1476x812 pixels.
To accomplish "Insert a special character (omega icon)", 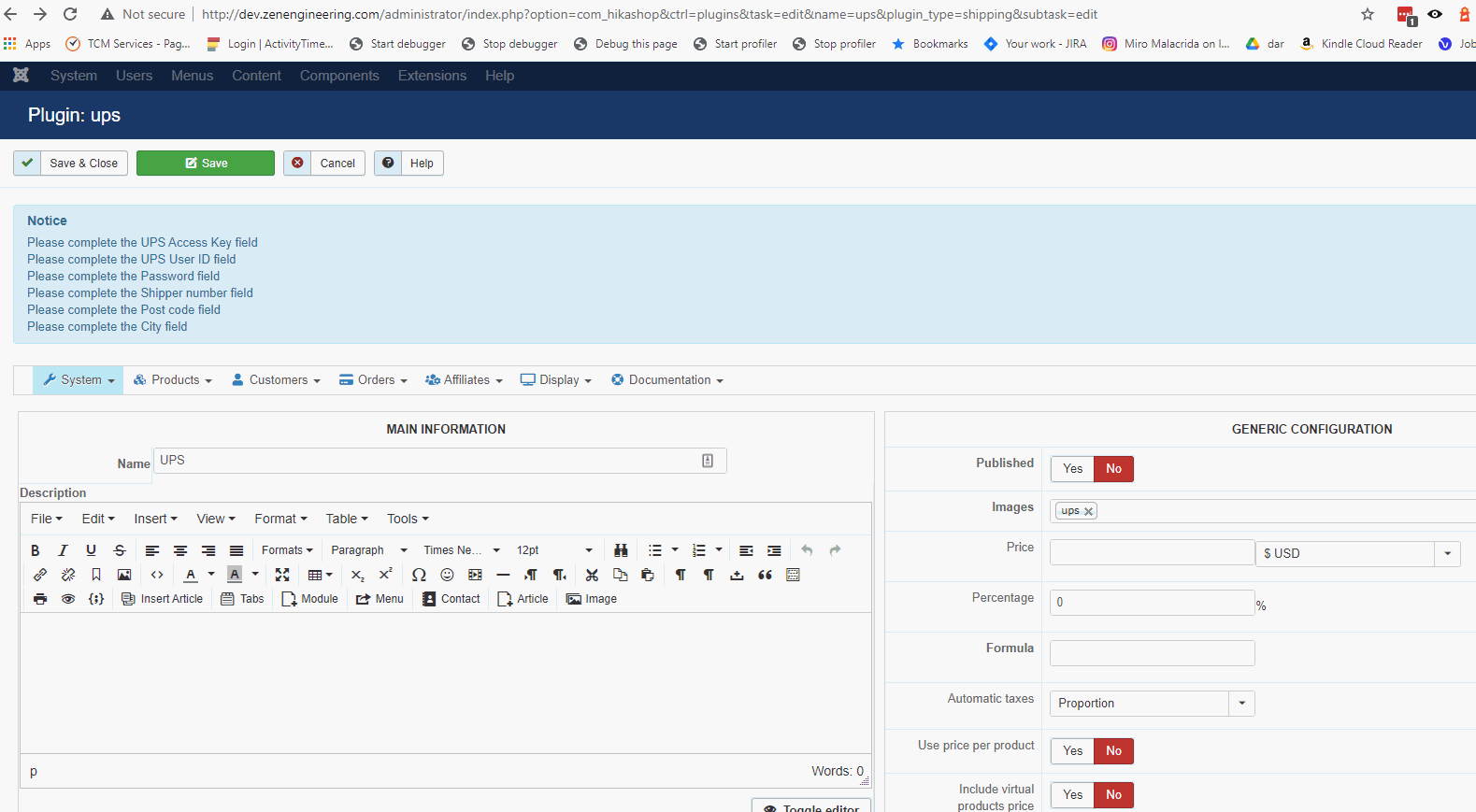I will pyautogui.click(x=419, y=575).
